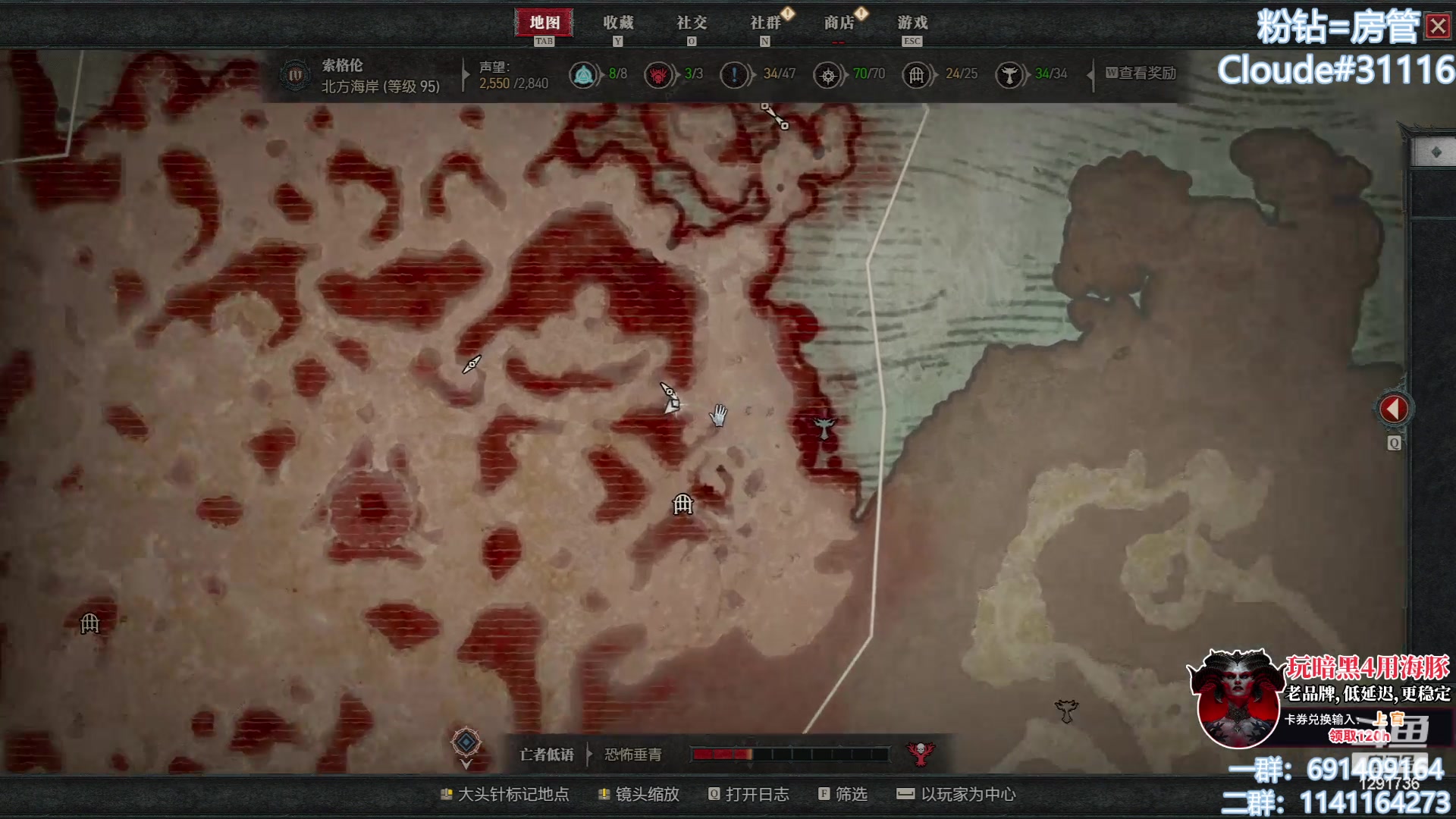Viewport: 1456px width, 819px height.
Task: Click 筛选 to filter the map
Action: click(x=843, y=794)
